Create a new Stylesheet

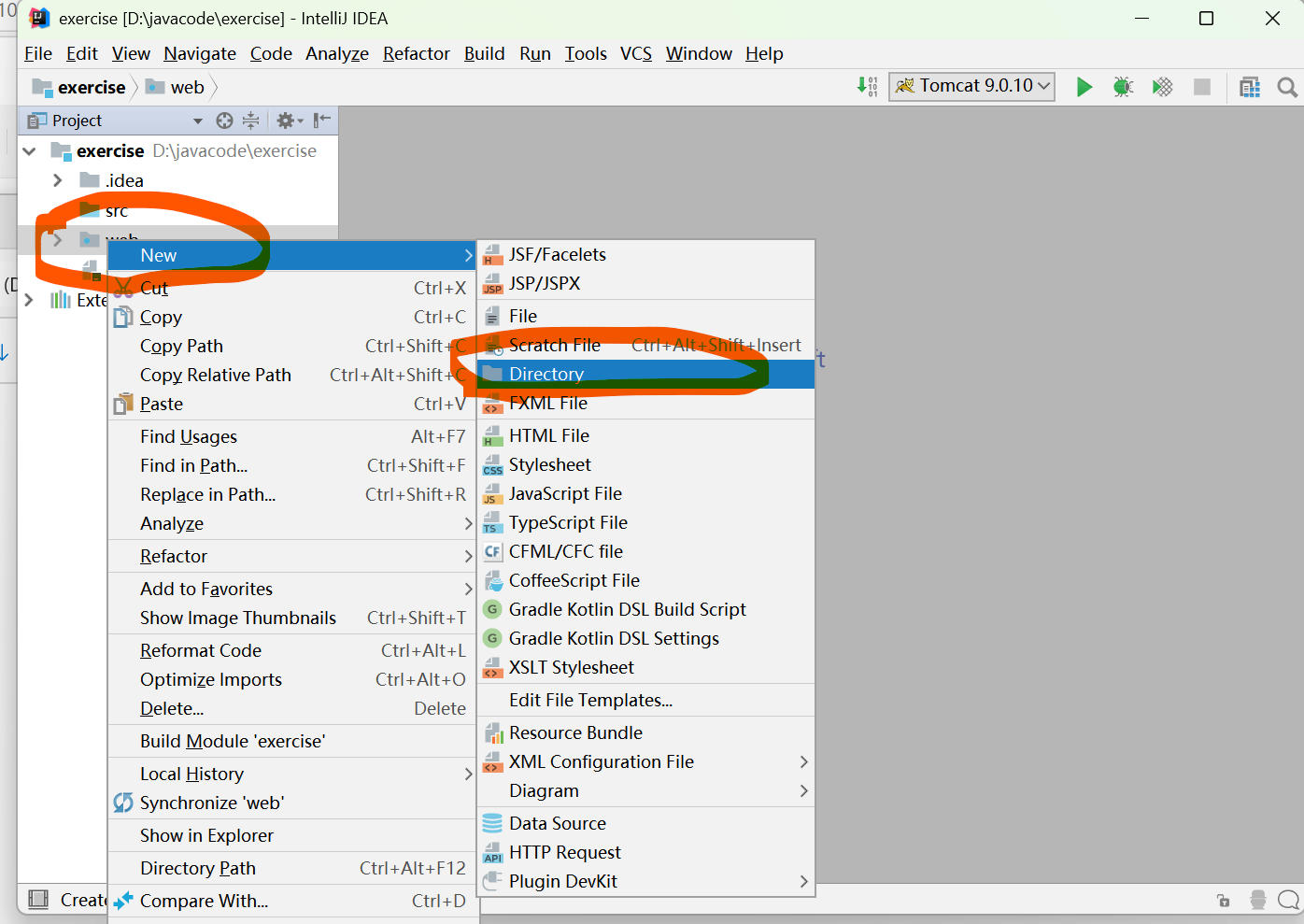[645, 464]
